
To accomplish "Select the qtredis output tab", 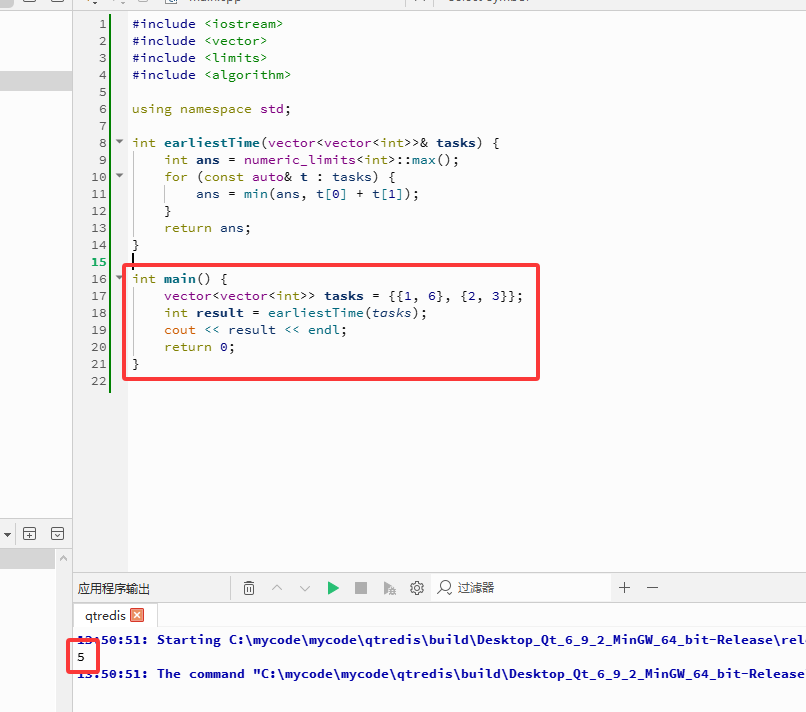I will [105, 615].
